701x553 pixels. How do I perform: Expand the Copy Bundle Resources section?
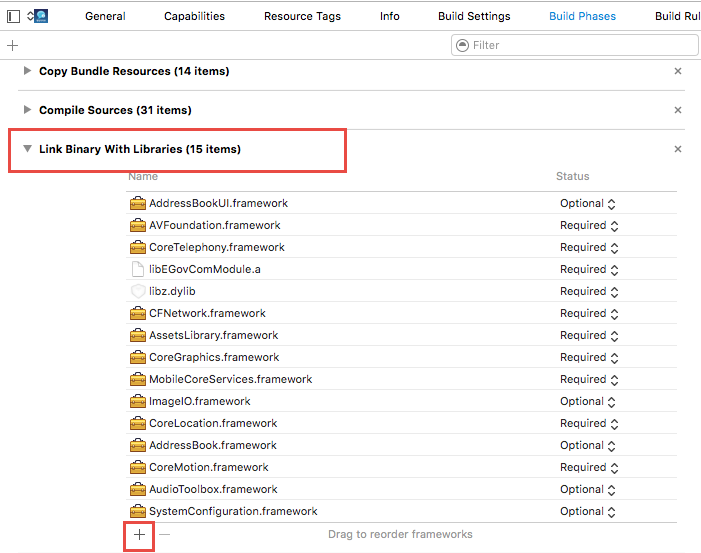pos(26,72)
